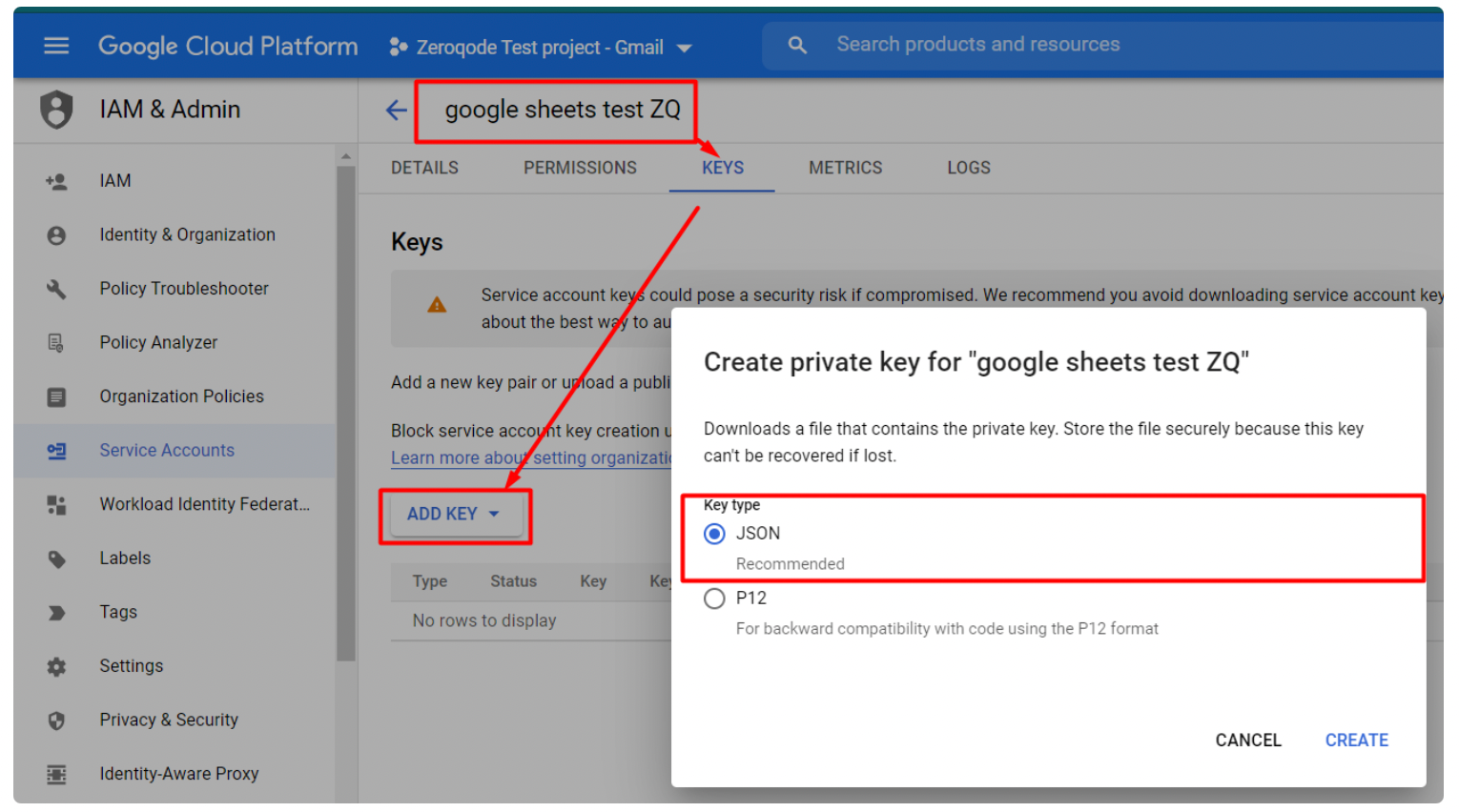Click the sidebar scroll up arrow

tap(345, 155)
